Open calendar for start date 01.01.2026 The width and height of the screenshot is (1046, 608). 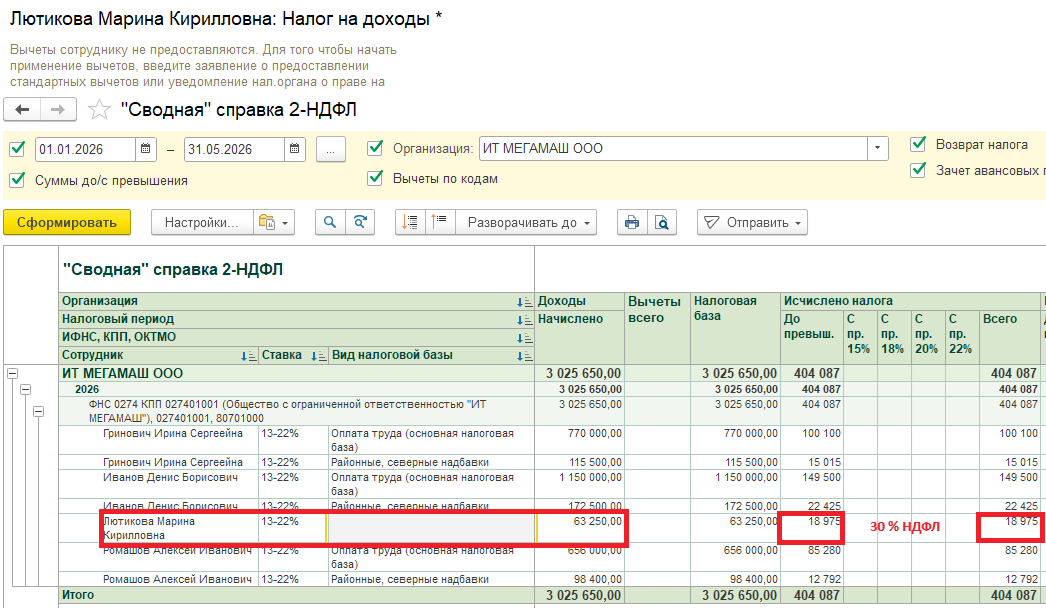(146, 149)
